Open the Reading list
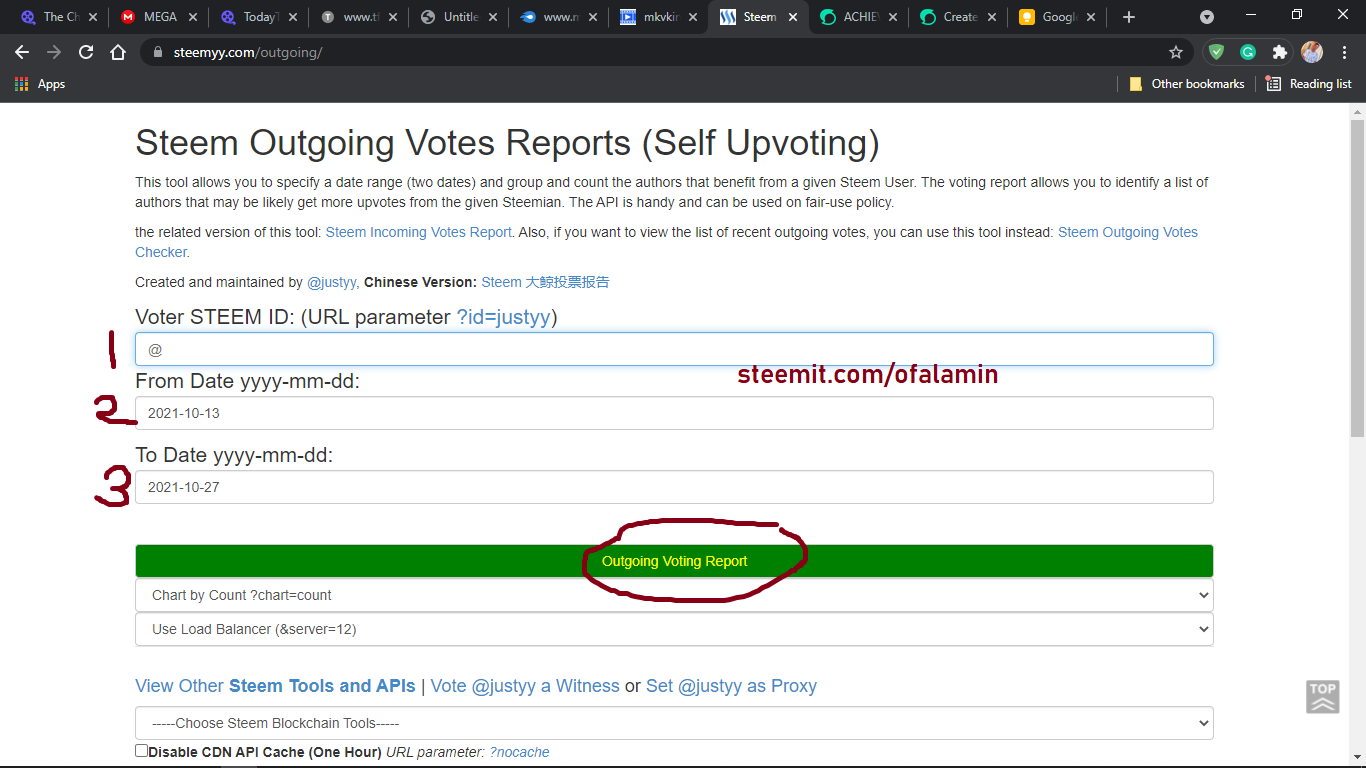Screen dimensions: 1366x768 click(x=1309, y=84)
